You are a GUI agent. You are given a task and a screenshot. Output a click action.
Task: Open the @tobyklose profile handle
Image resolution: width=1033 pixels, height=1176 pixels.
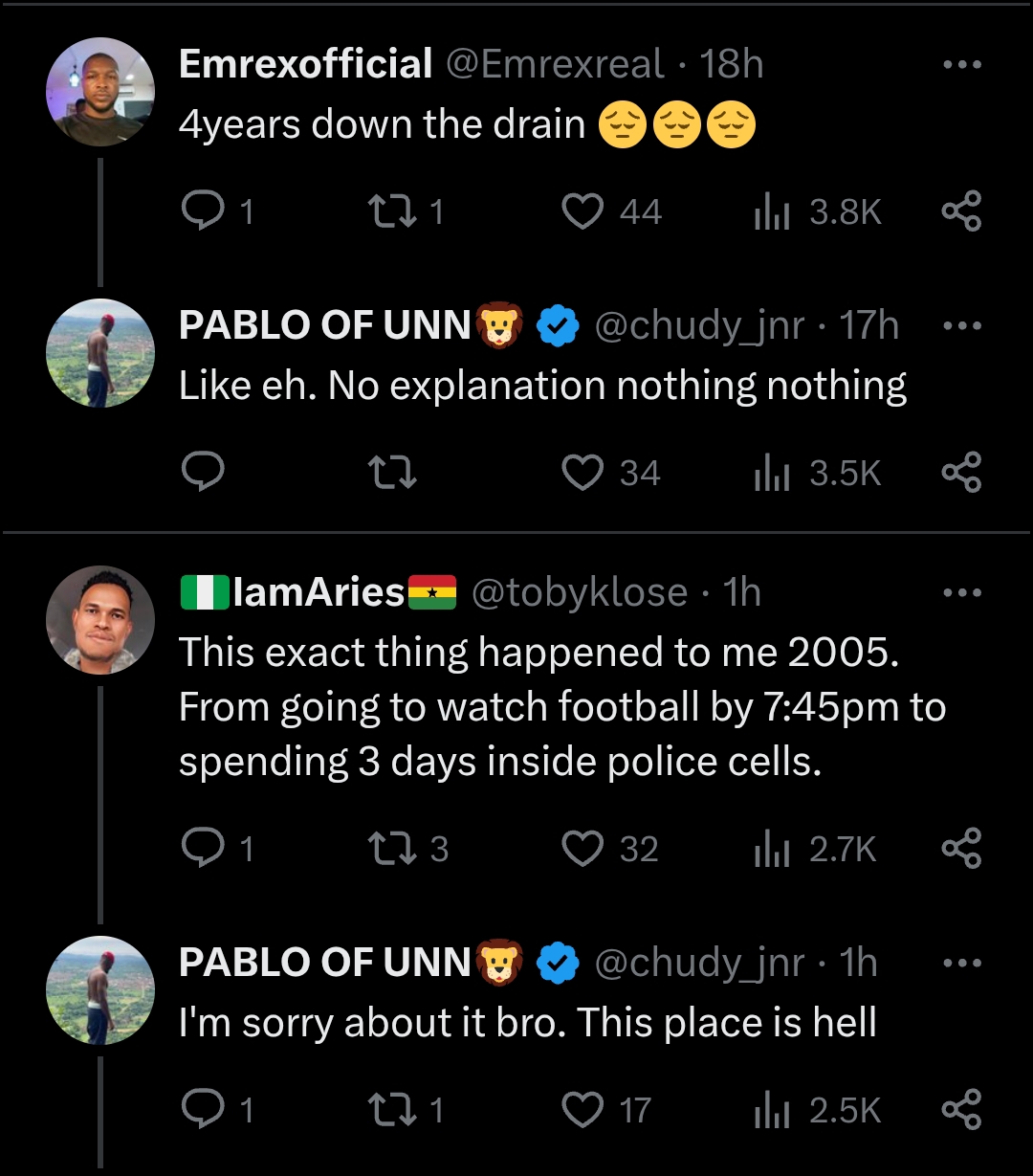pos(580,593)
